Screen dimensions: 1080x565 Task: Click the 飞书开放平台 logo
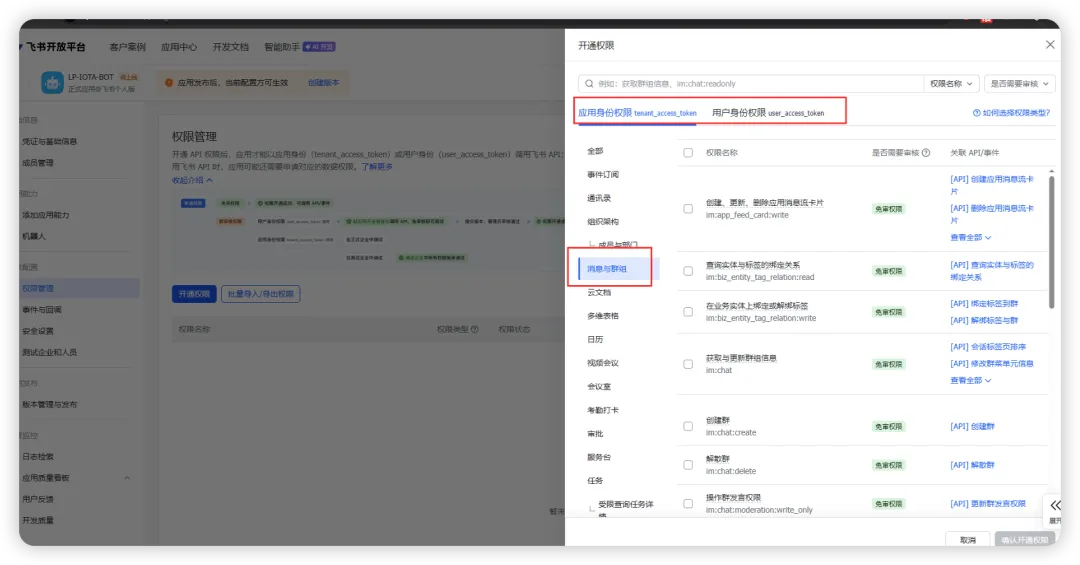[54, 47]
